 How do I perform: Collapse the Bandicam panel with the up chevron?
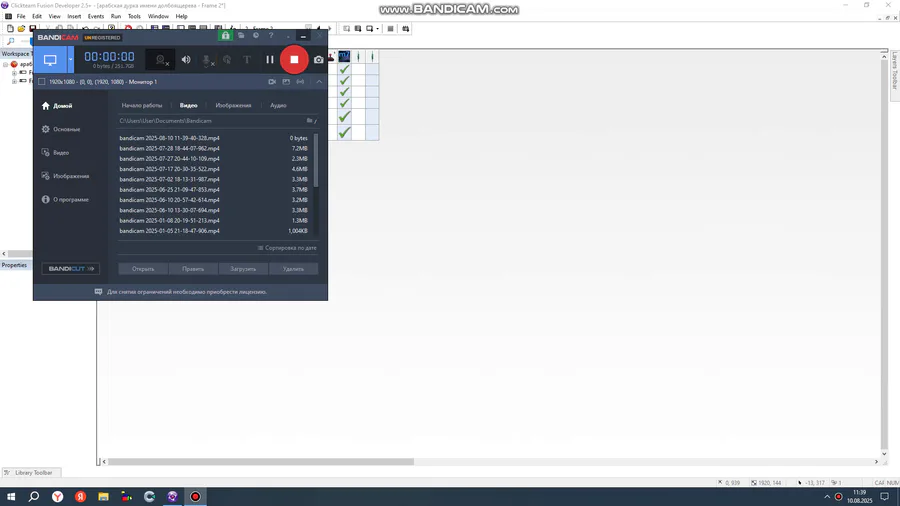pyautogui.click(x=319, y=82)
